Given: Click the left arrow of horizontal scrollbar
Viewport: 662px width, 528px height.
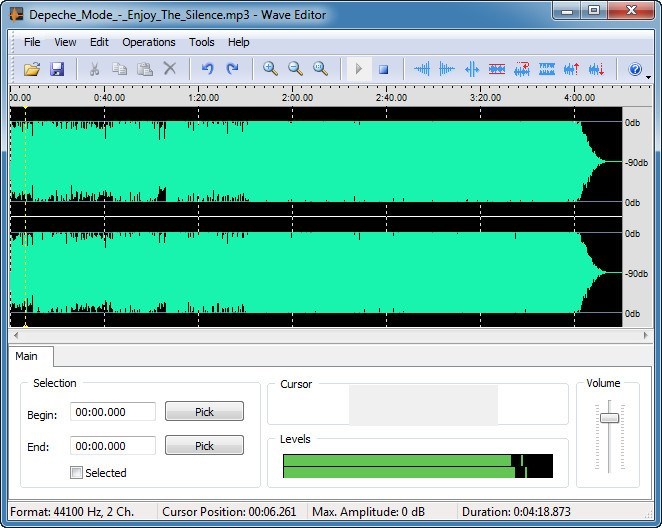Looking at the screenshot, I should [16, 336].
